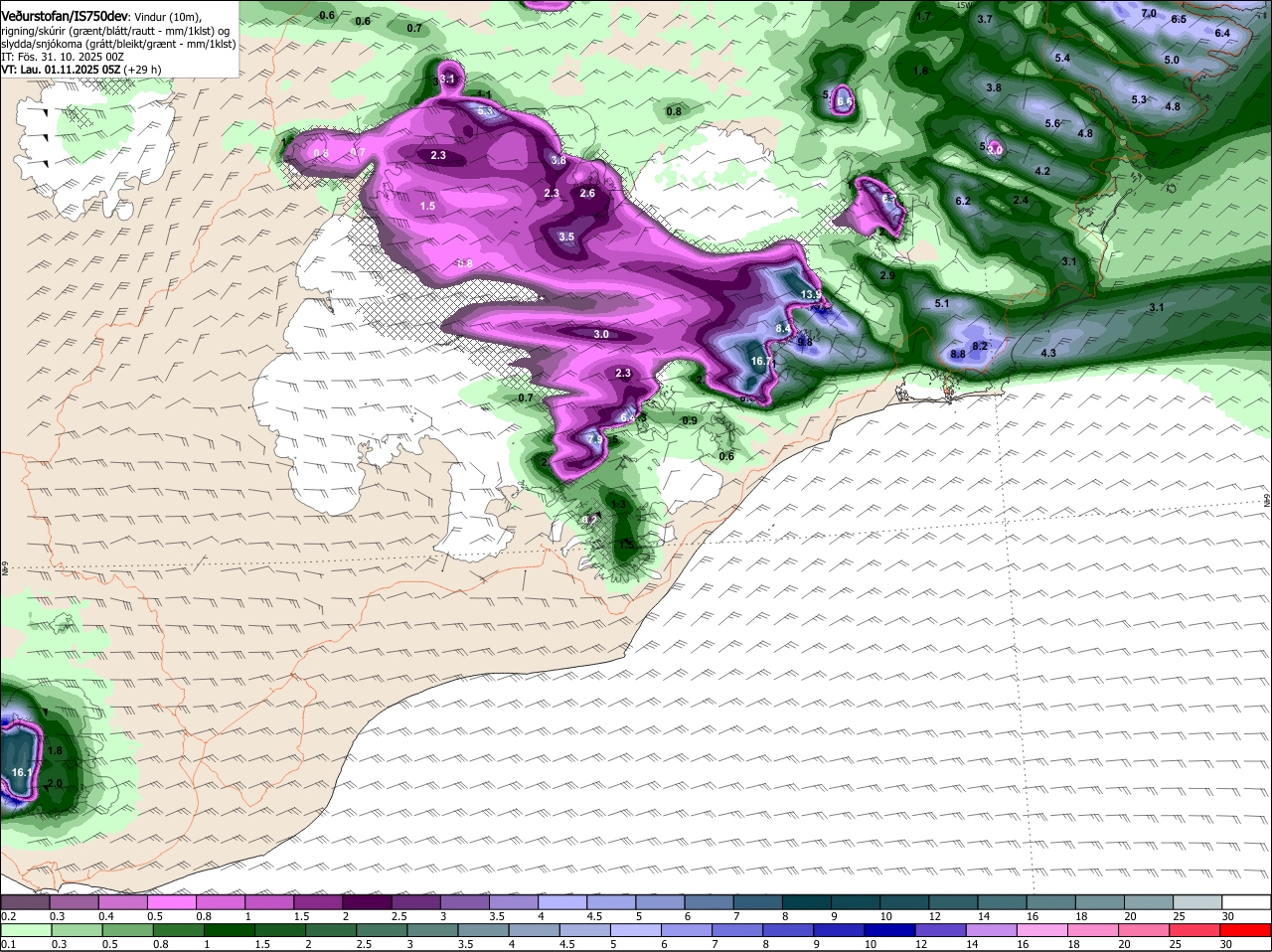Click the rigning/skúrir legend description line

click(x=115, y=31)
